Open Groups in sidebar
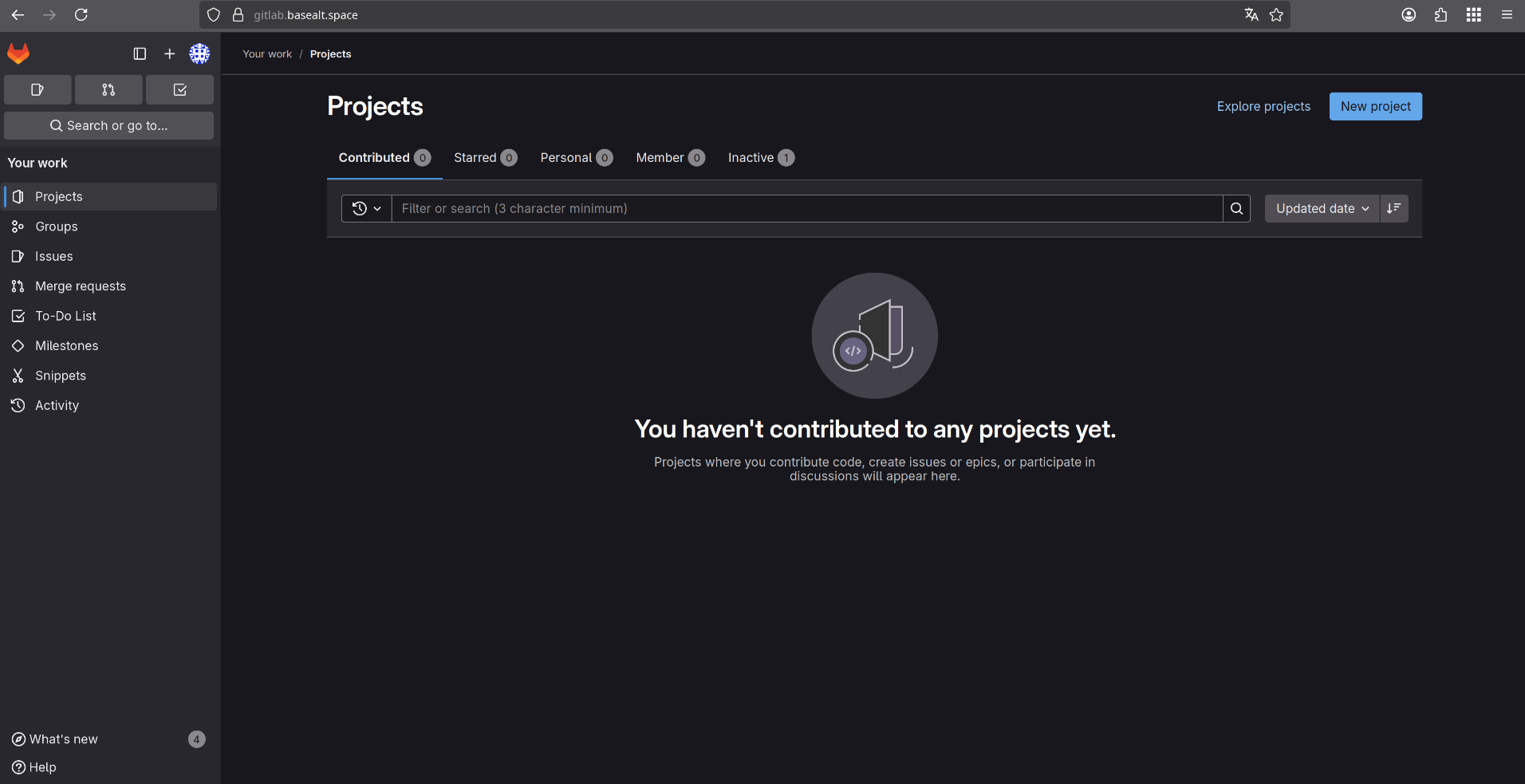Screen dimensions: 1525x784 point(110,227)
